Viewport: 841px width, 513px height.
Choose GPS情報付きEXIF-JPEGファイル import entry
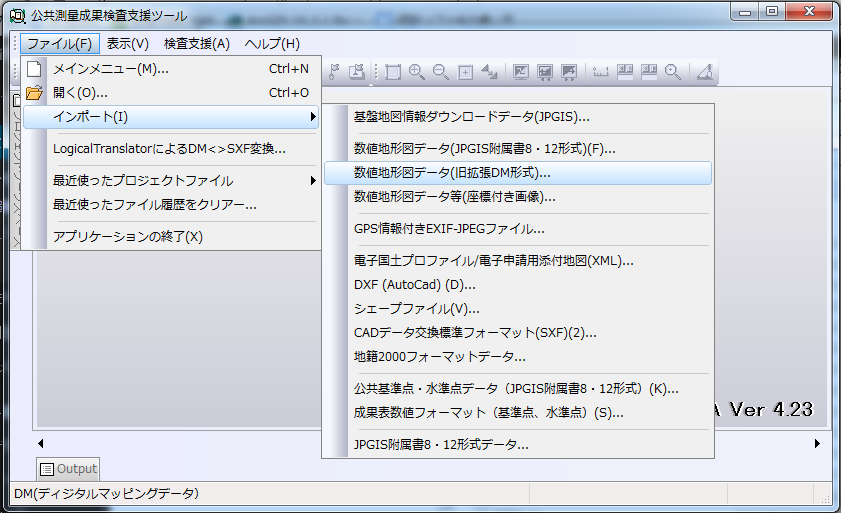coord(449,229)
